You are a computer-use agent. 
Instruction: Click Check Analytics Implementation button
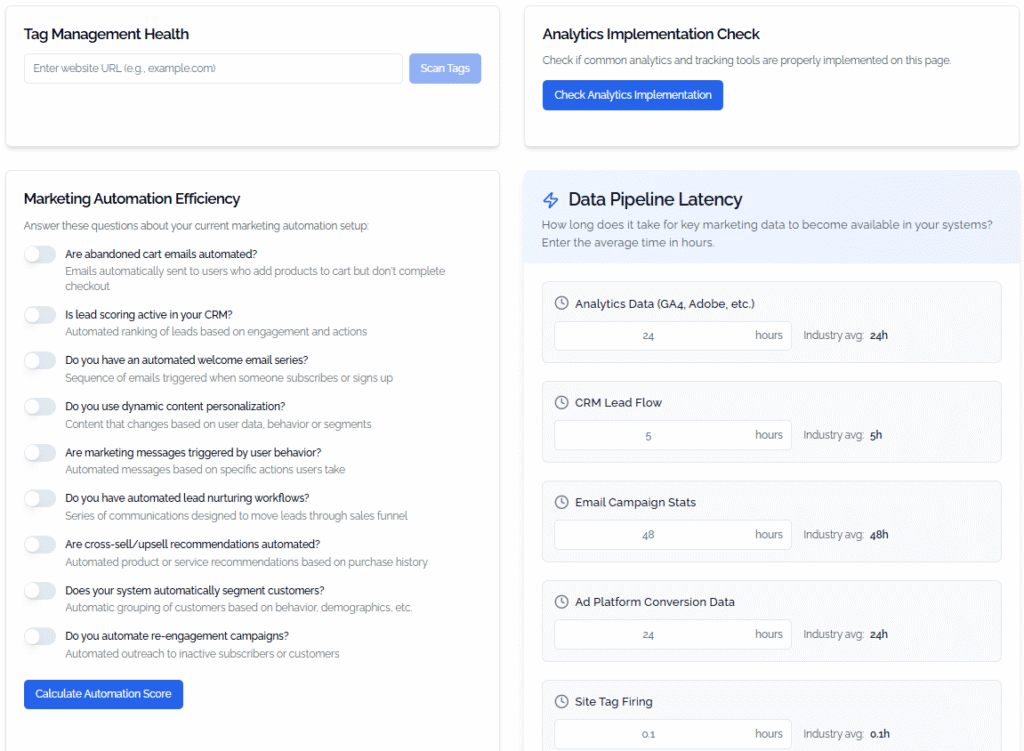click(x=632, y=95)
